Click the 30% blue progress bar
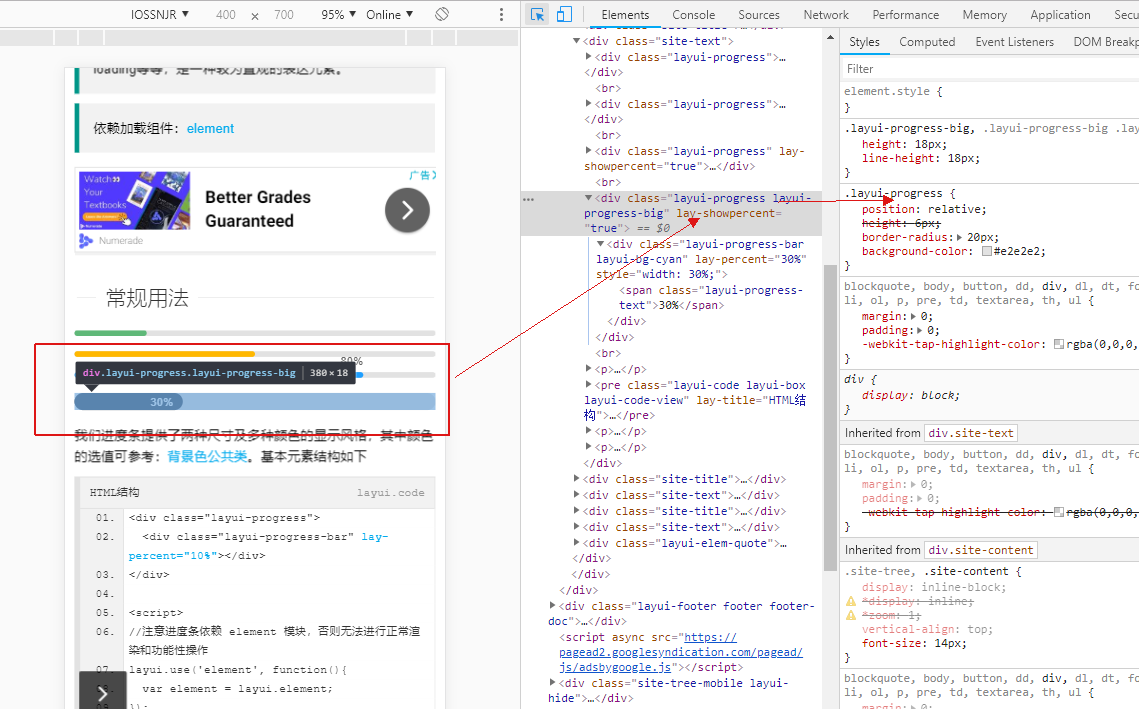This screenshot has height=709, width=1139. [x=255, y=402]
